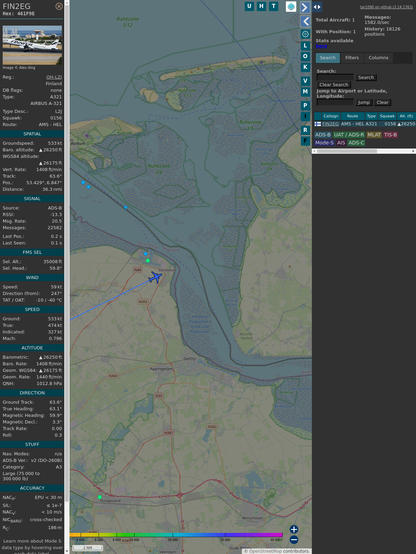The image size is (416, 554).
Task: Toggle the K map option
Action: pos(305,67)
